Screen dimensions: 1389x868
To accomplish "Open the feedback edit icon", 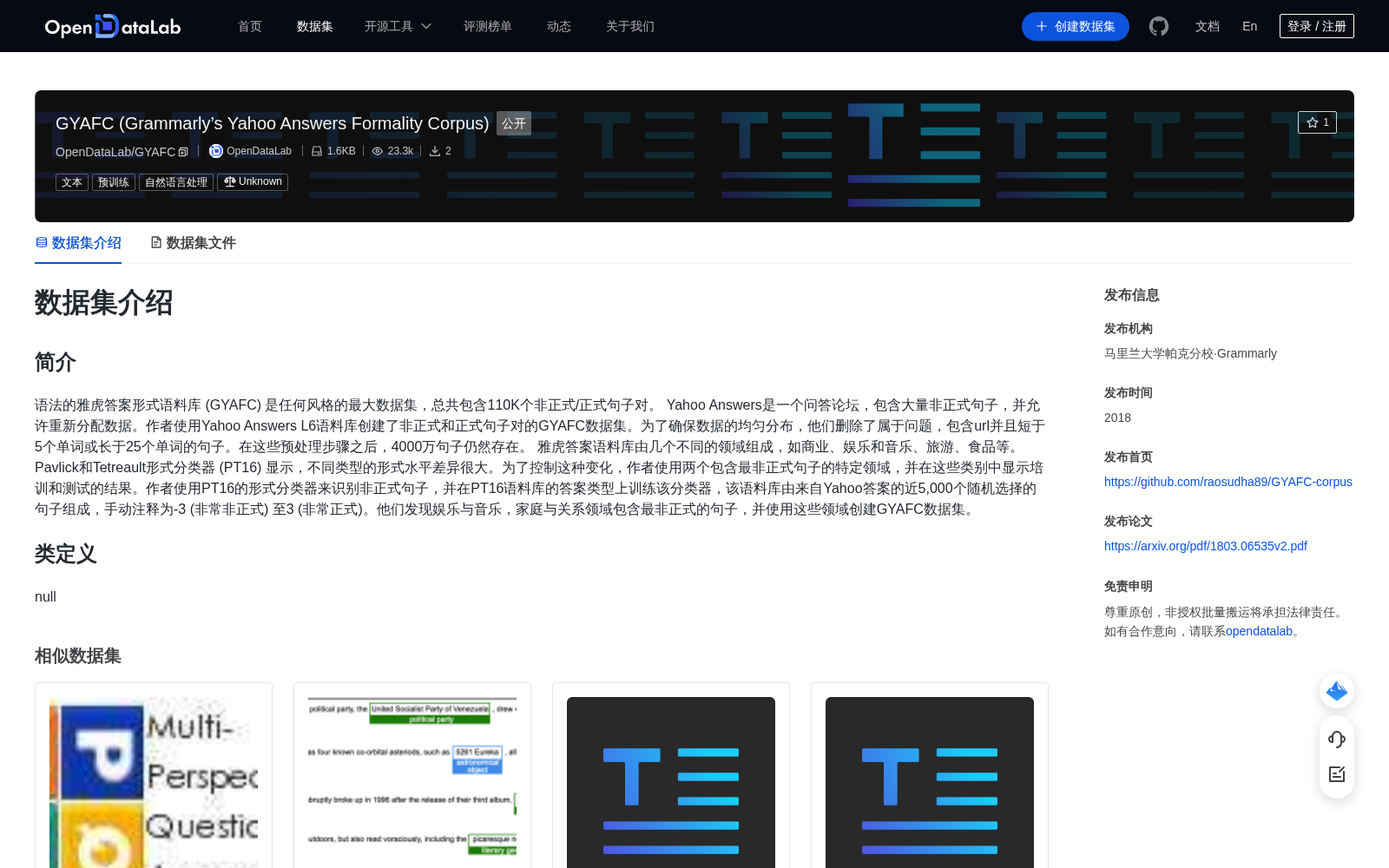I will tap(1337, 774).
